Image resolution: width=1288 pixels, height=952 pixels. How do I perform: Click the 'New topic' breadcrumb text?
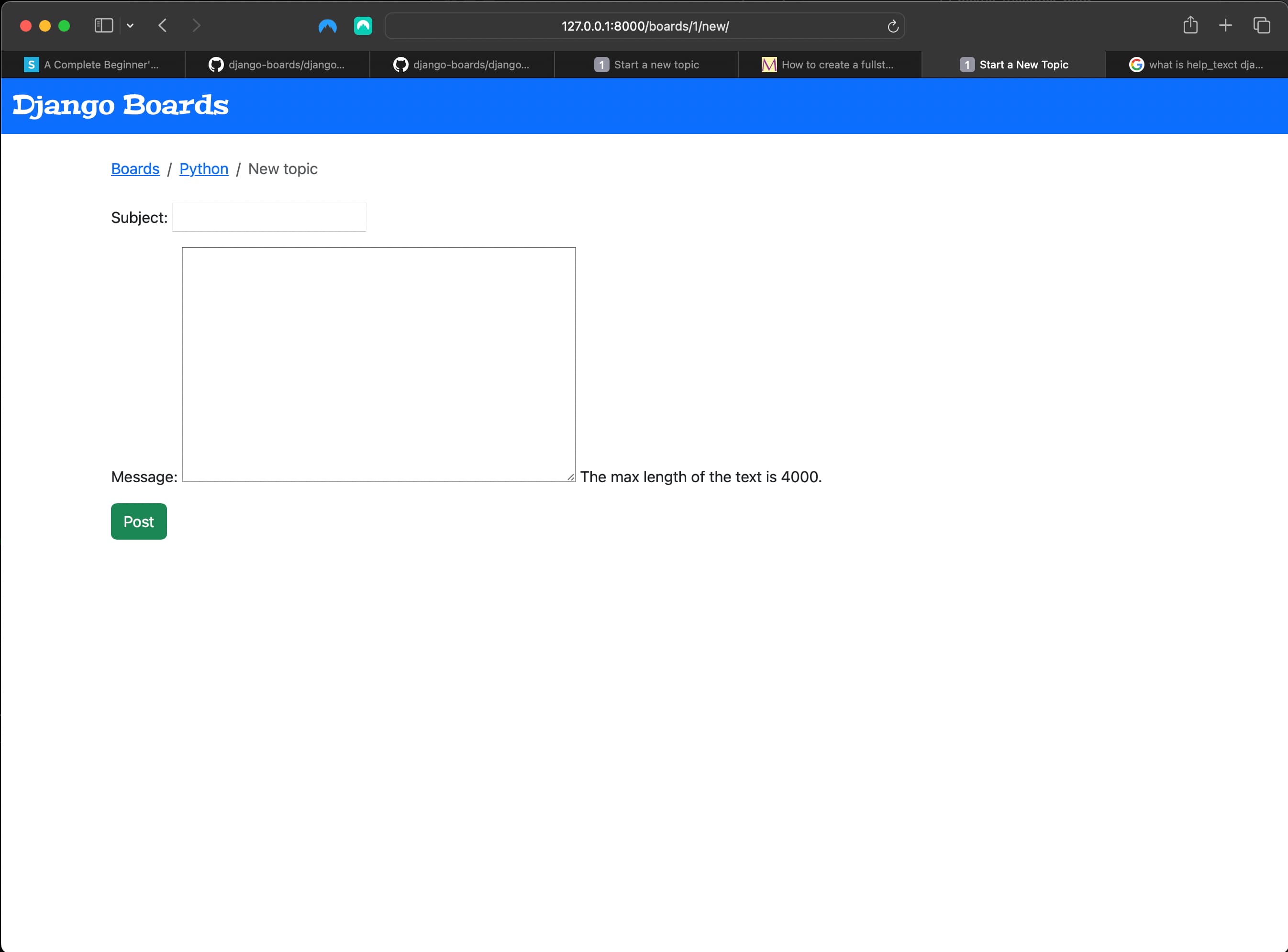click(283, 169)
